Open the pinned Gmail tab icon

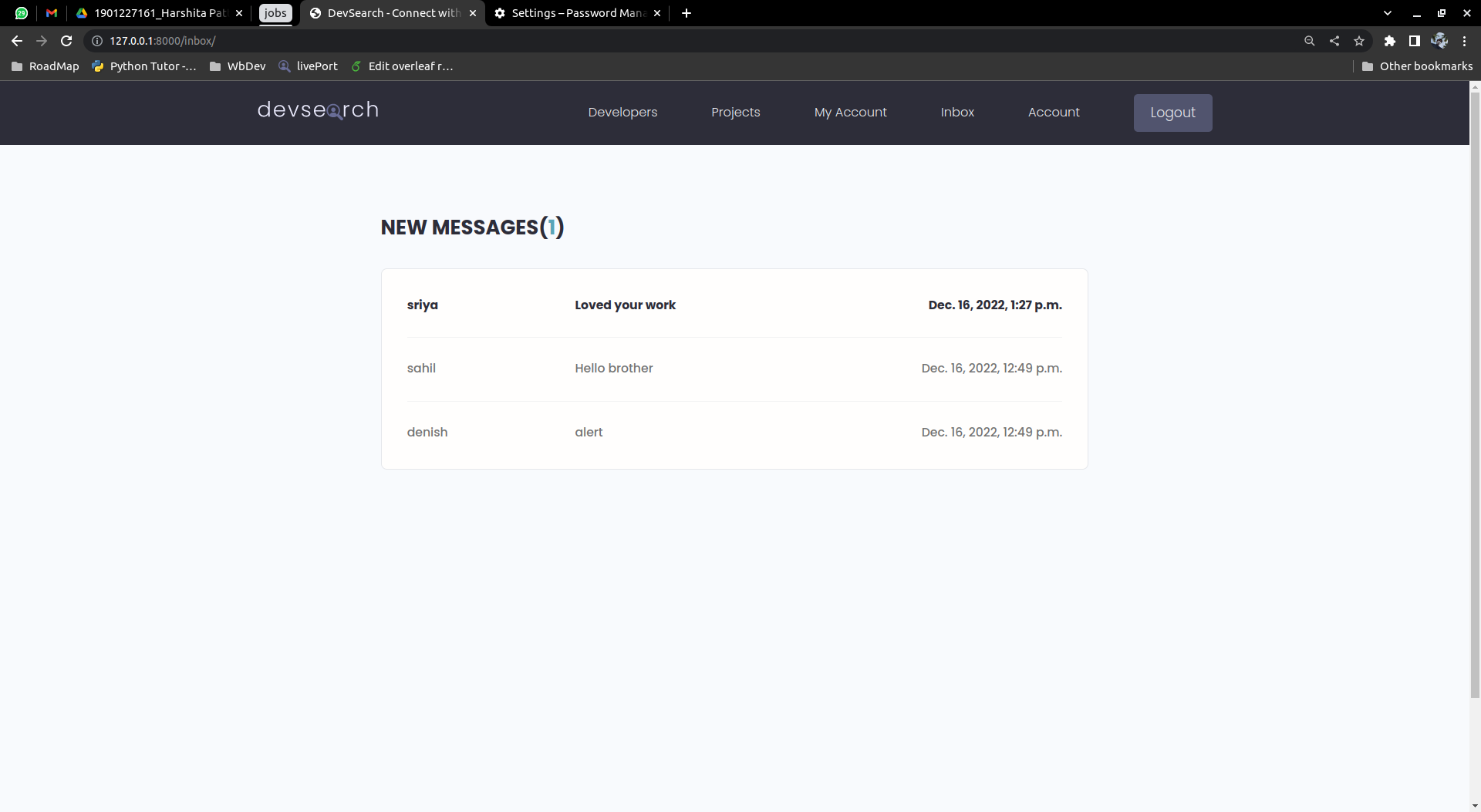click(51, 12)
